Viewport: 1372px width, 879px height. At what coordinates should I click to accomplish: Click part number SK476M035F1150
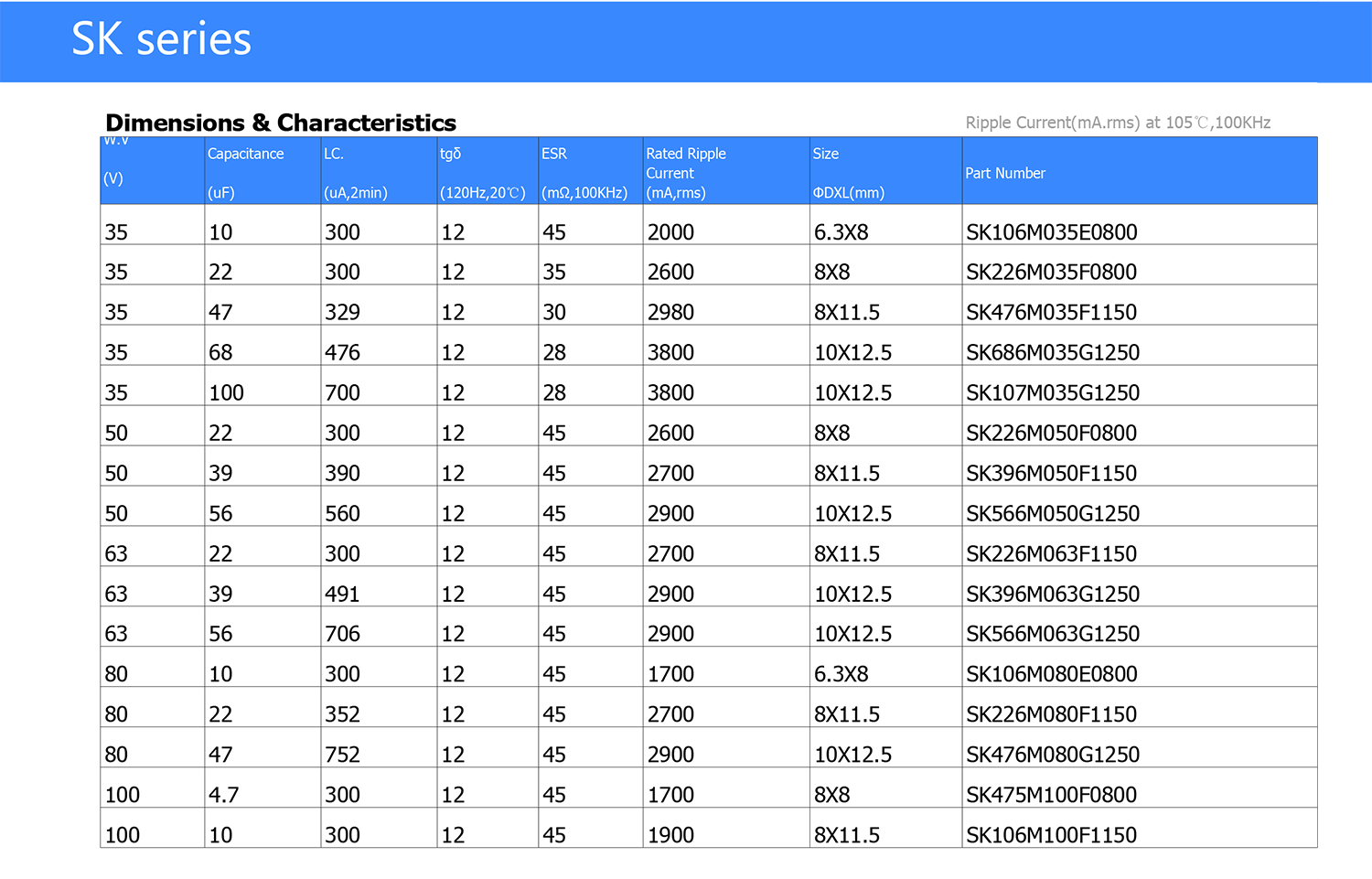click(1051, 313)
